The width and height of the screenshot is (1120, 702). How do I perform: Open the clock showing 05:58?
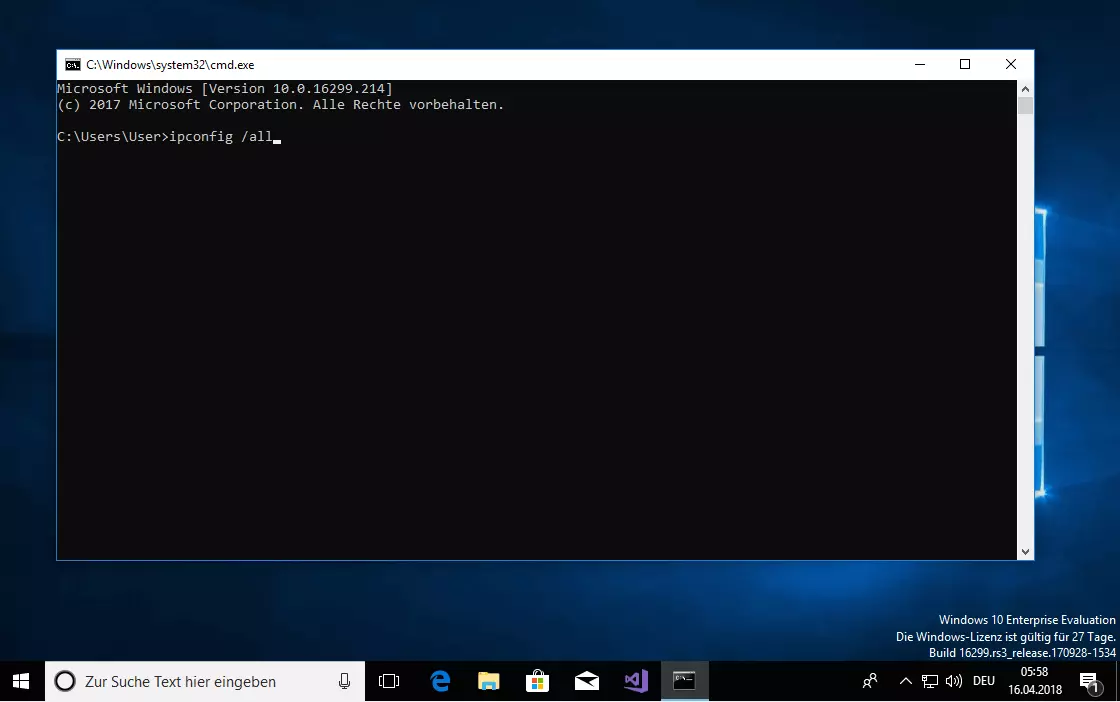tap(1035, 681)
